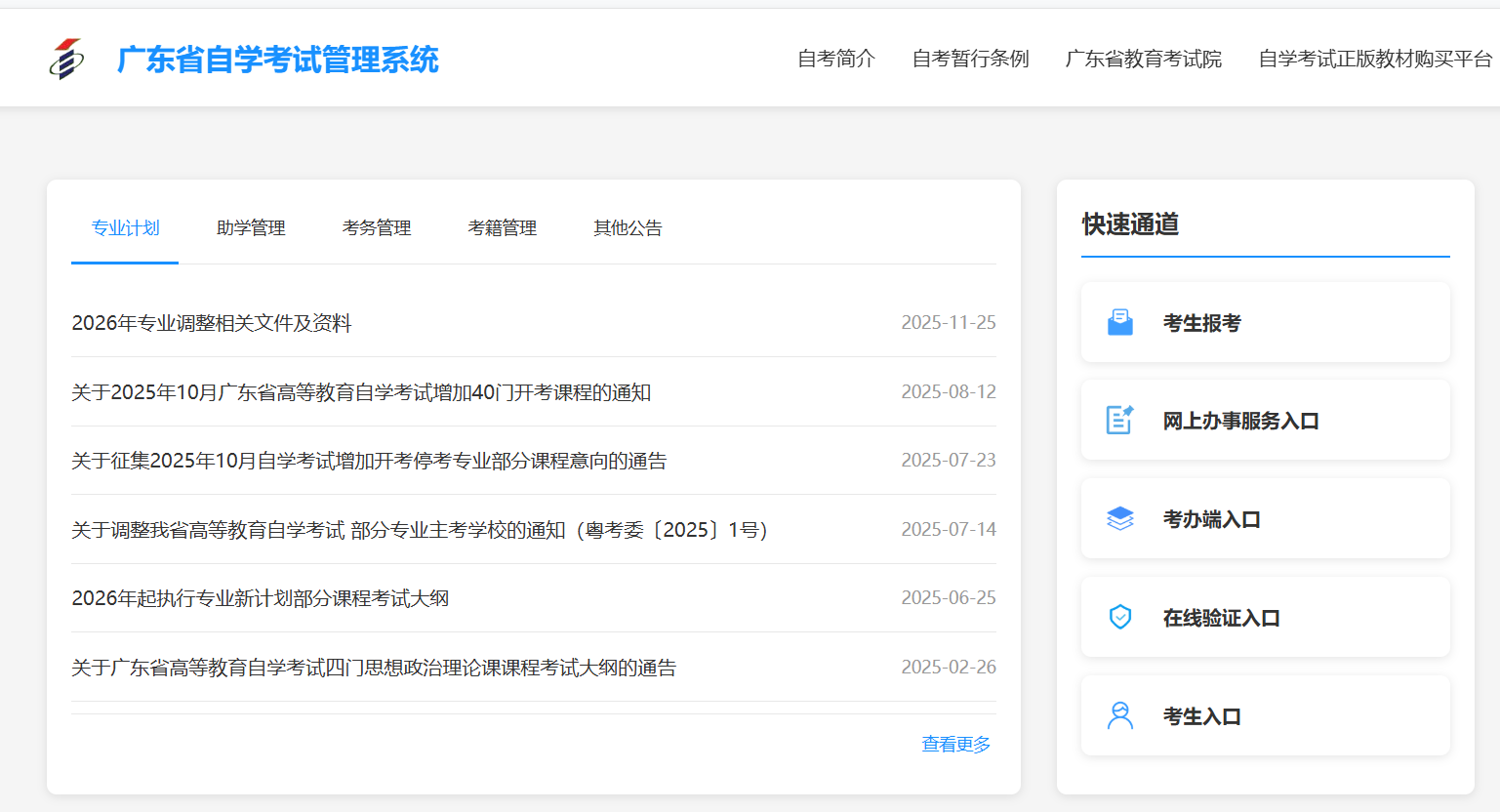This screenshot has height=812, width=1500.
Task: Click the 在线验证入口 shield icon
Action: pos(1120,616)
